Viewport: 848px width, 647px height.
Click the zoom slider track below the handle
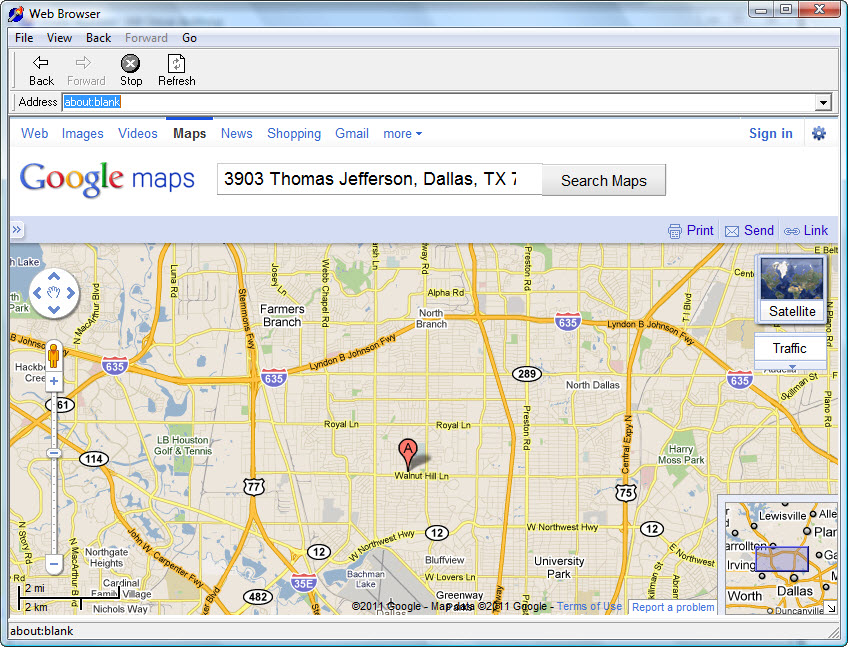(x=54, y=506)
